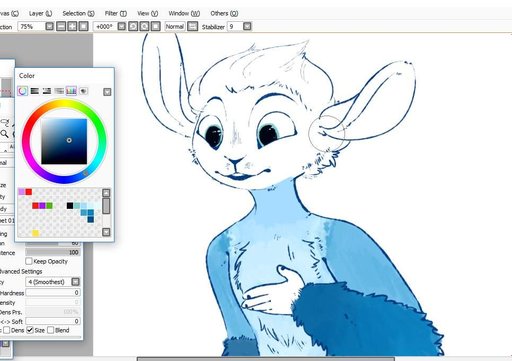The image size is (512, 361).
Task: Open the 4 (Smoothest) quality dropdown
Action: coord(75,282)
